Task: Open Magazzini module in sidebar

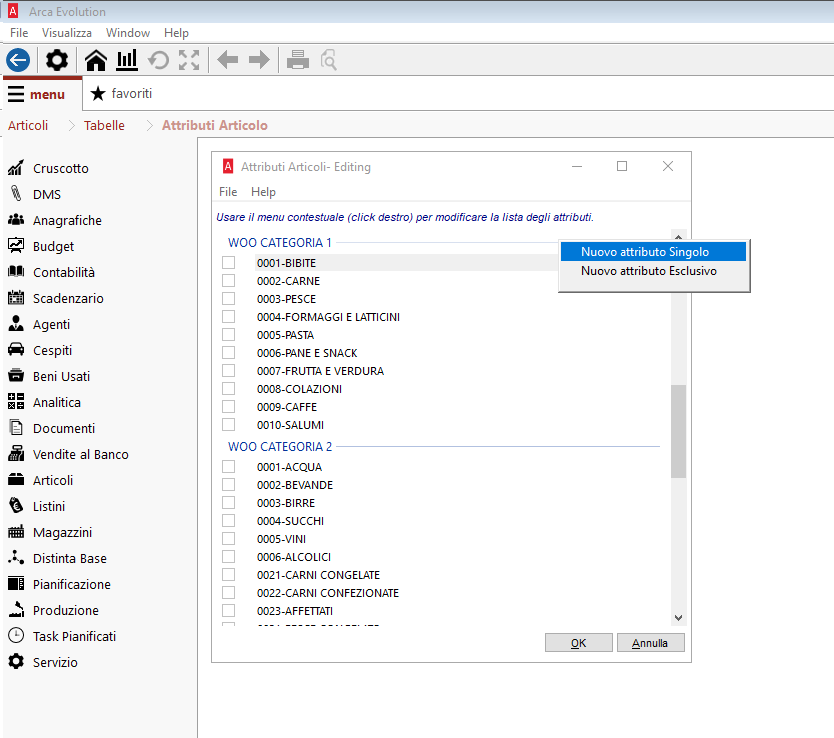Action: (62, 532)
